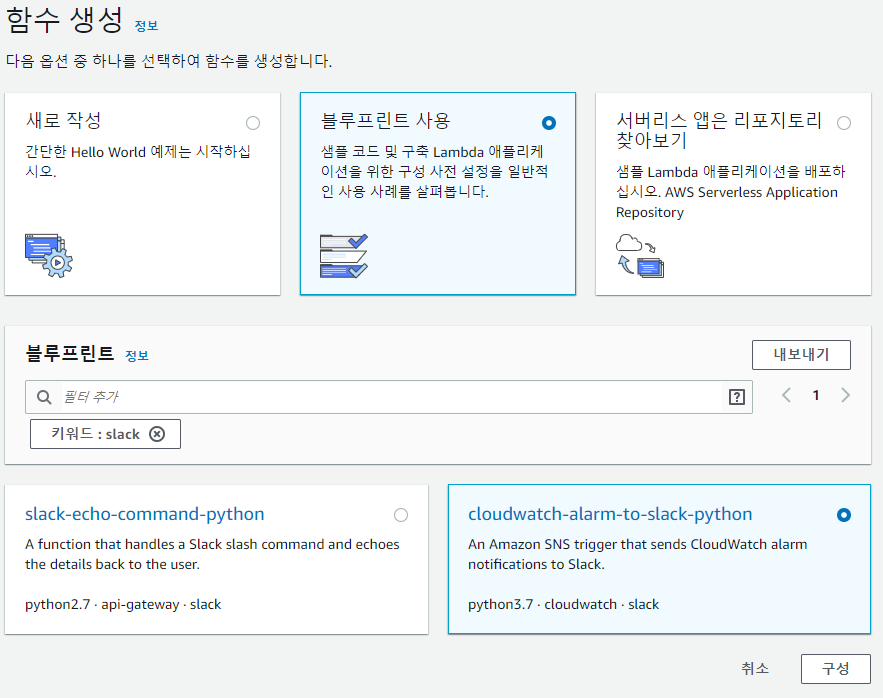Screen dimensions: 883x698
Task: Choose cloudwatch-alarm-to-slack-python radio button
Action: coord(844,515)
